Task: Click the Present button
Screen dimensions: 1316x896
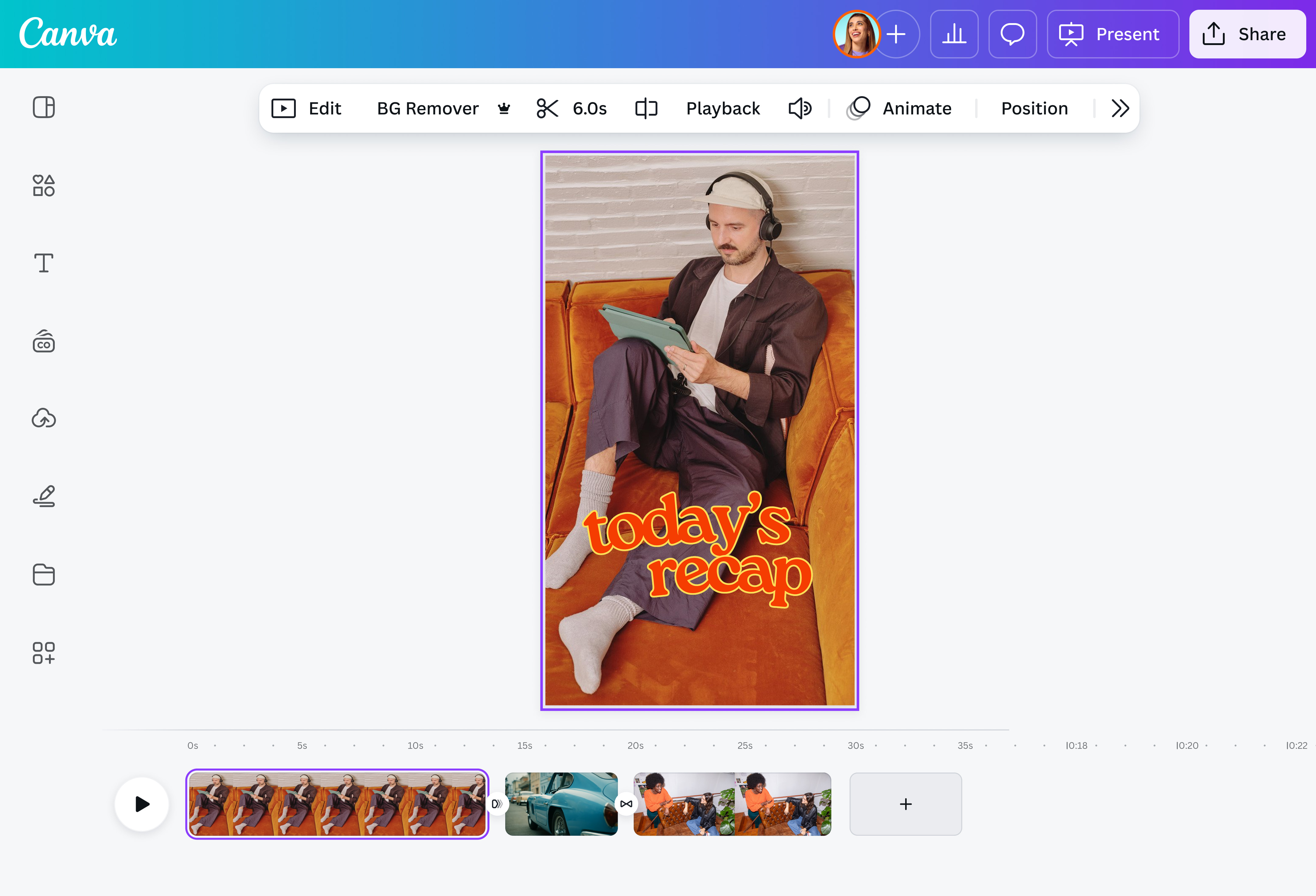Action: click(1113, 34)
